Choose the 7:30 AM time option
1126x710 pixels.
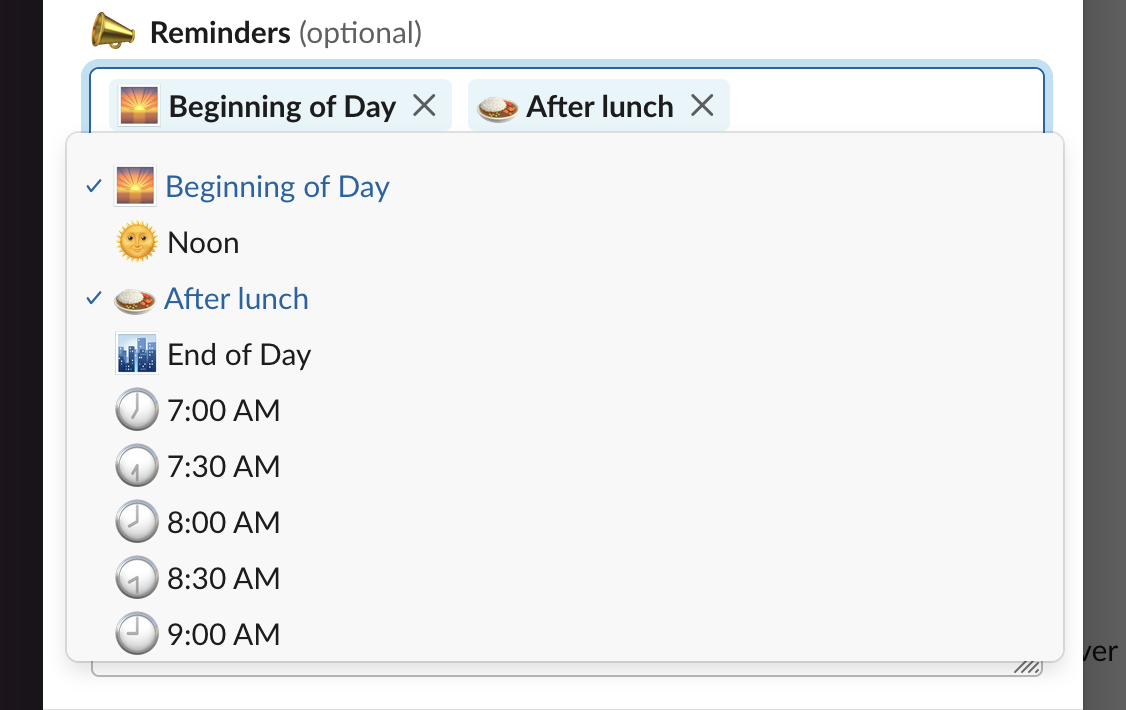(223, 467)
